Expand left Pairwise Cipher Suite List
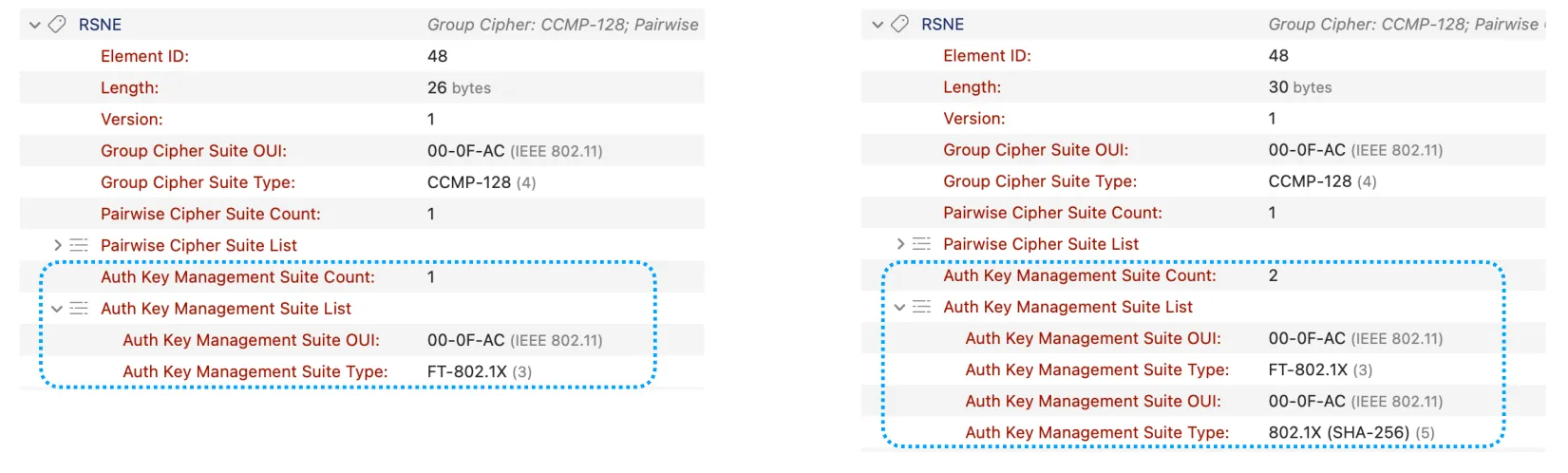Screen dimensions: 1568x473 click(58, 245)
